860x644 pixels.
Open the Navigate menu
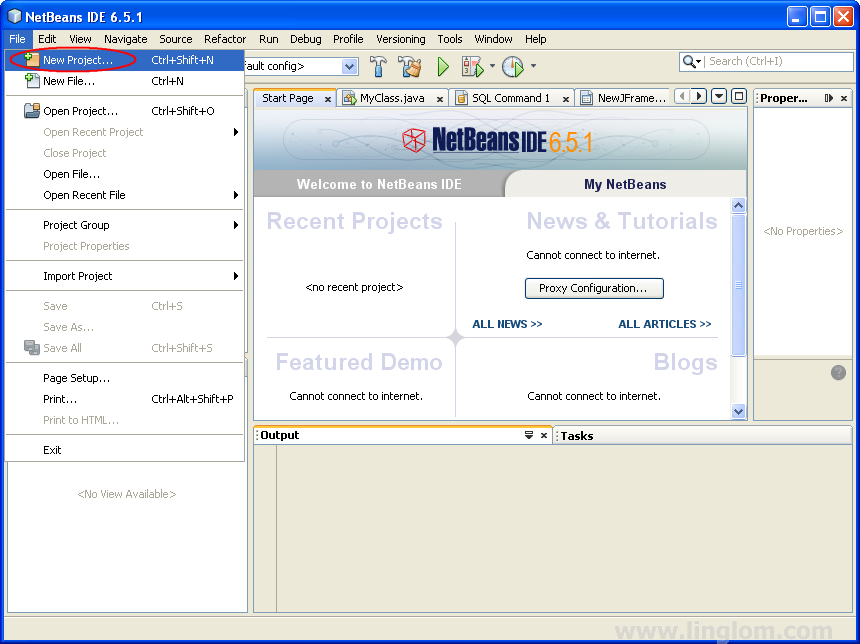pyautogui.click(x=126, y=39)
